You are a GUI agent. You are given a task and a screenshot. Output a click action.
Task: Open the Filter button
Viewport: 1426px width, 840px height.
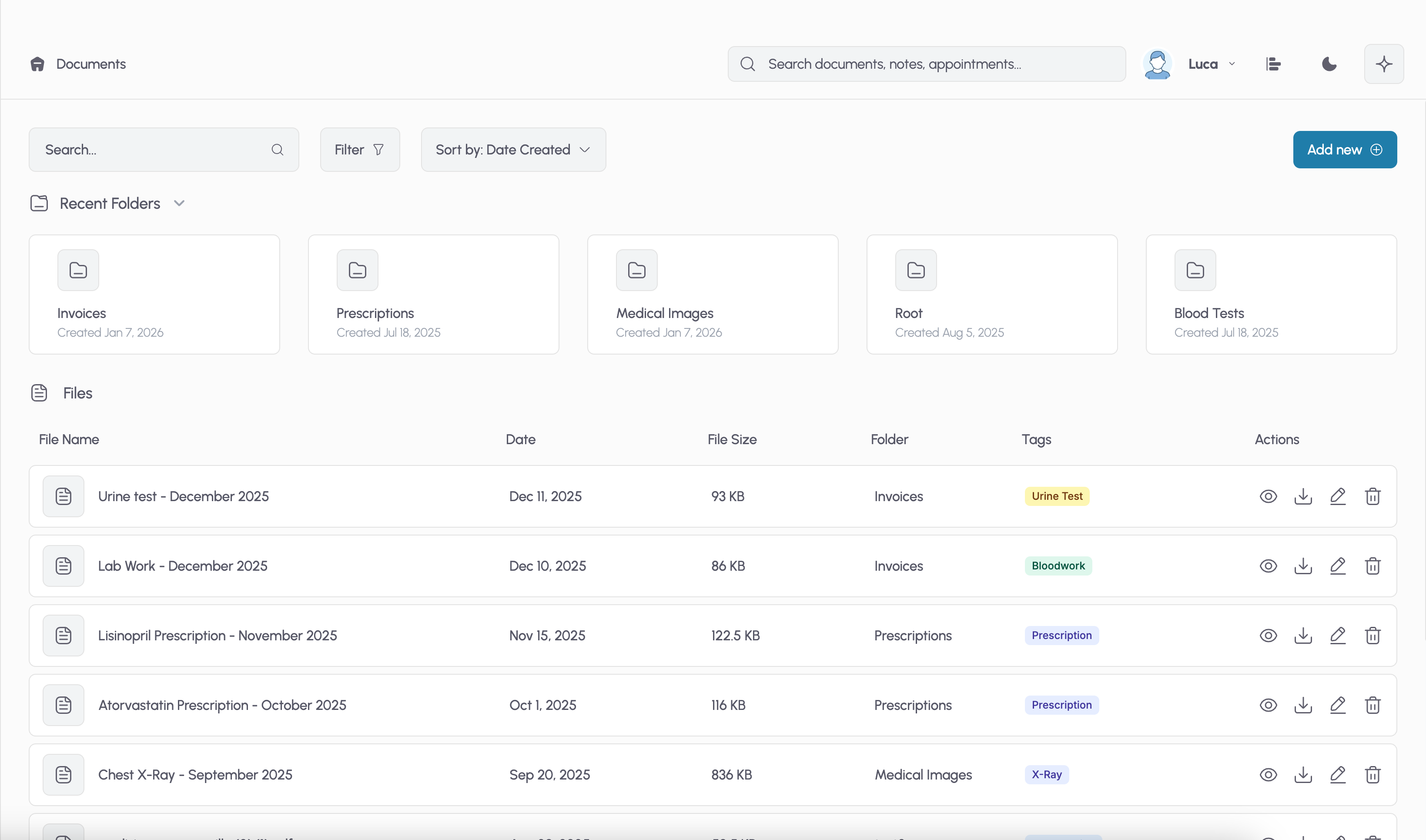pos(359,150)
